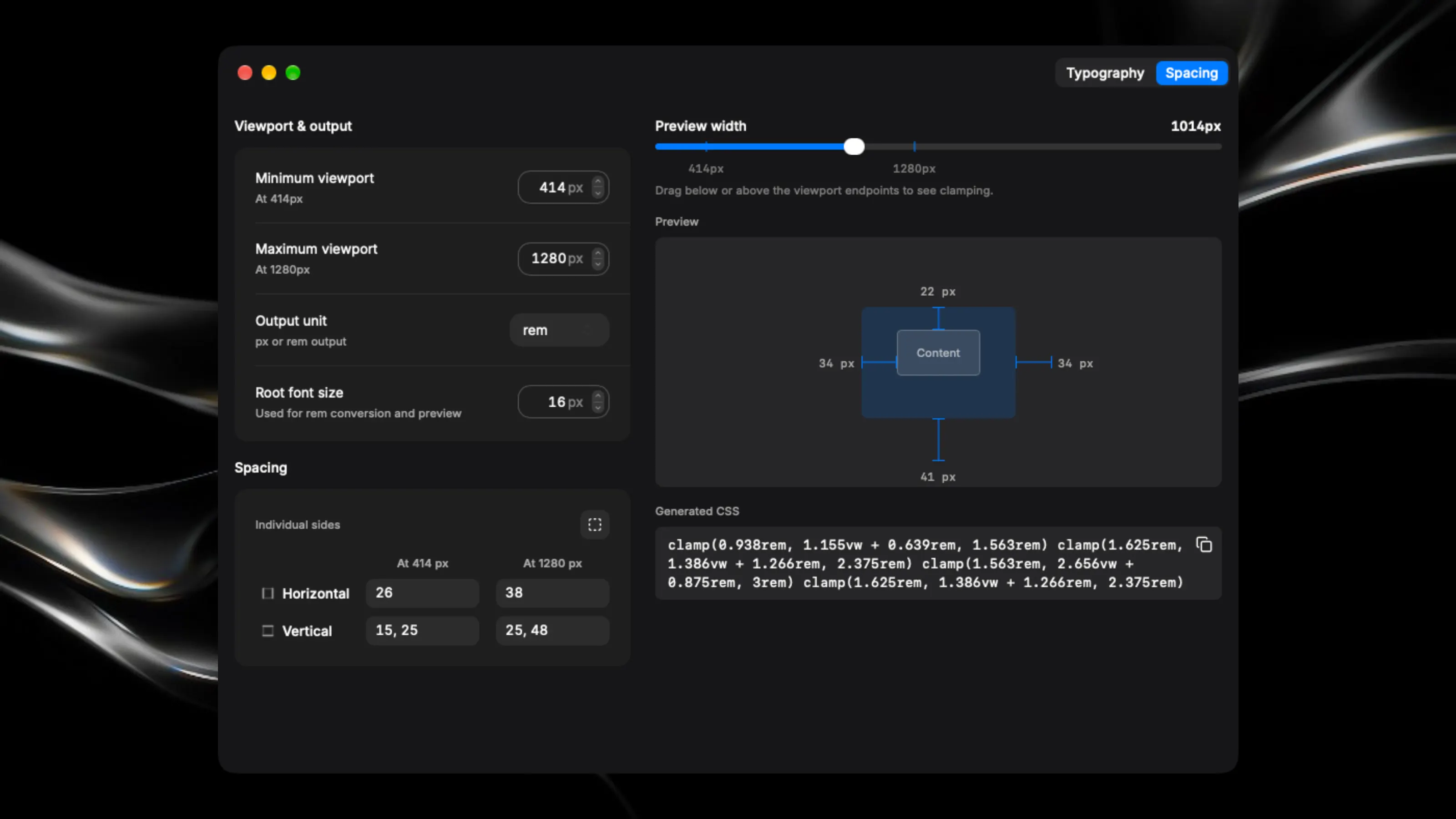Switch to the Typography tab
1456x819 pixels.
(1105, 73)
